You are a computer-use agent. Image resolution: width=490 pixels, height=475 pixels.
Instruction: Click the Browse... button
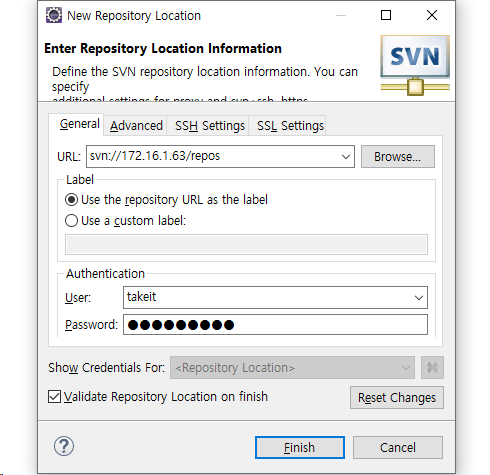pos(398,156)
